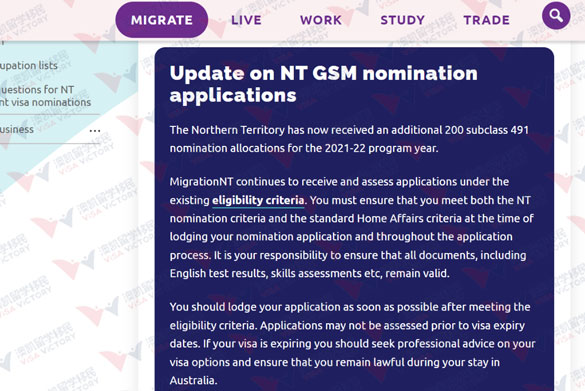585x391 pixels.
Task: Select the MIGRATE navigation tab
Action: coord(162,20)
